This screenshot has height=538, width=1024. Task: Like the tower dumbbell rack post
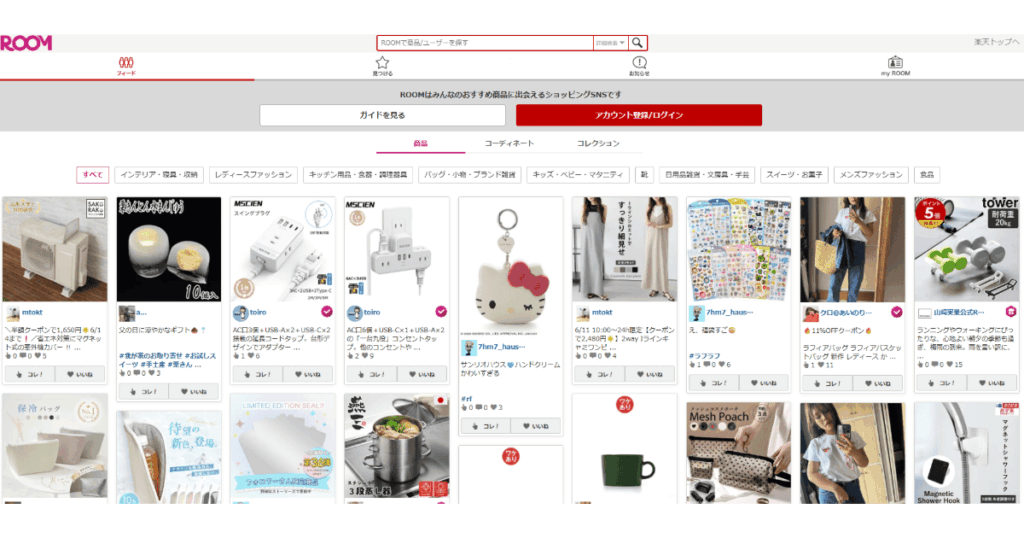tap(991, 383)
